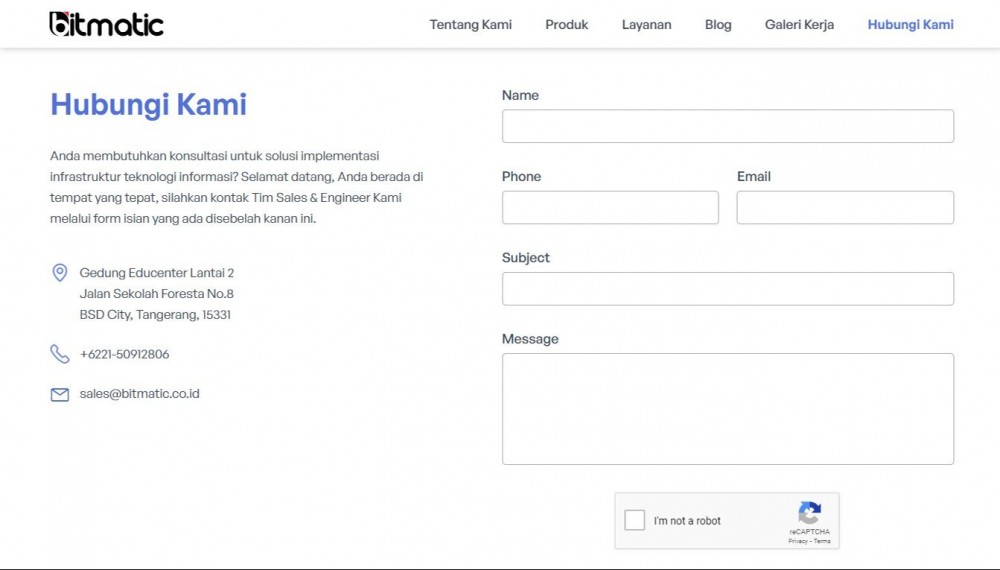Click the sales@bitmatic.co.id email address
Image resolution: width=1000 pixels, height=570 pixels.
tap(140, 393)
